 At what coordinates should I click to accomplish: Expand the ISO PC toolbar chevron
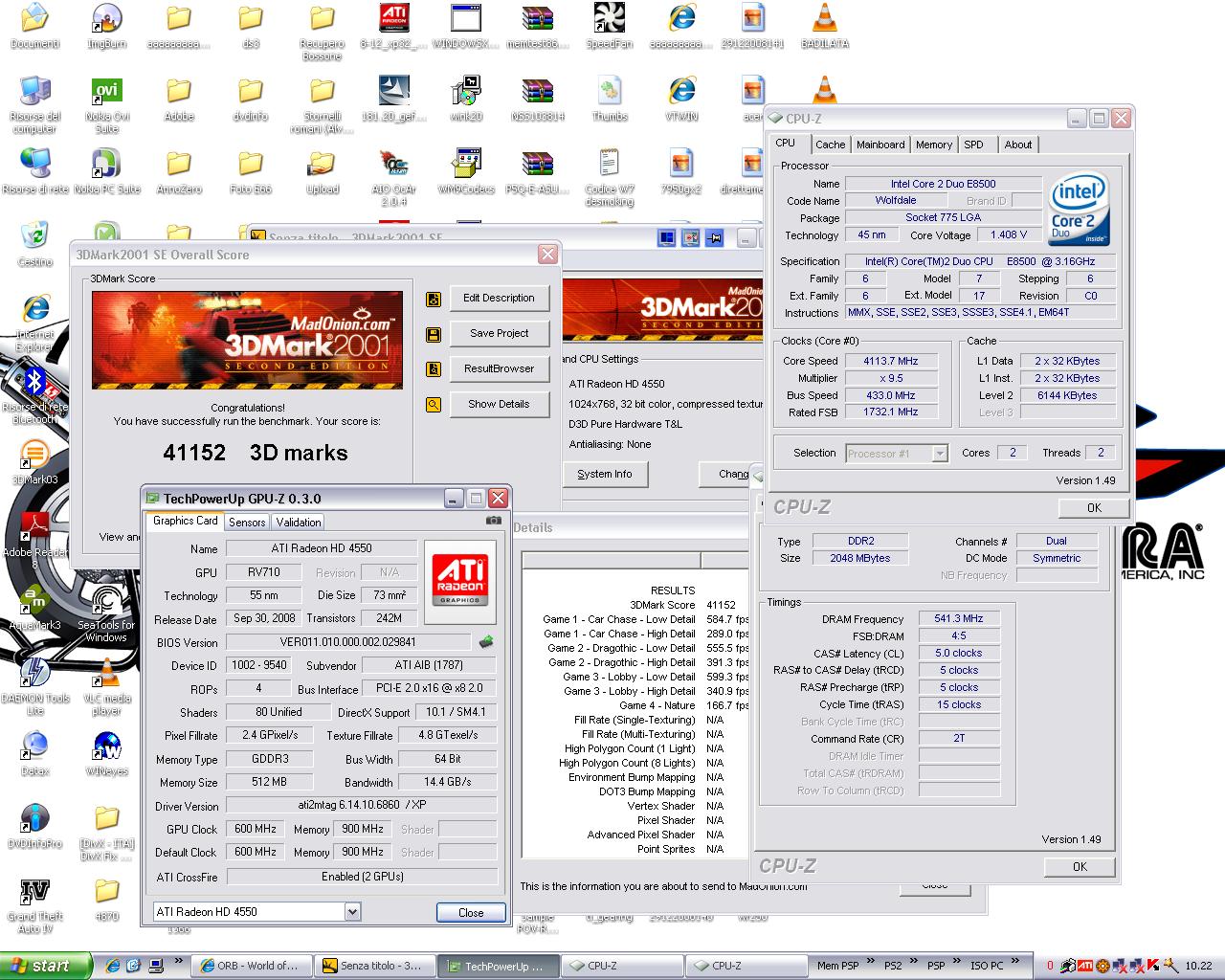(x=1014, y=961)
